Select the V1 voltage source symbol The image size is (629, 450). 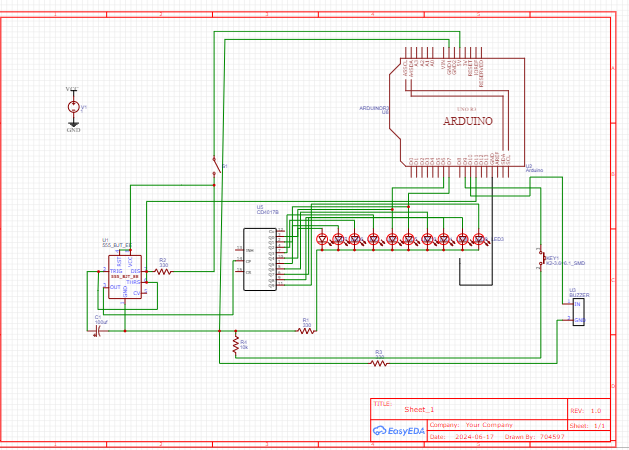(73, 107)
